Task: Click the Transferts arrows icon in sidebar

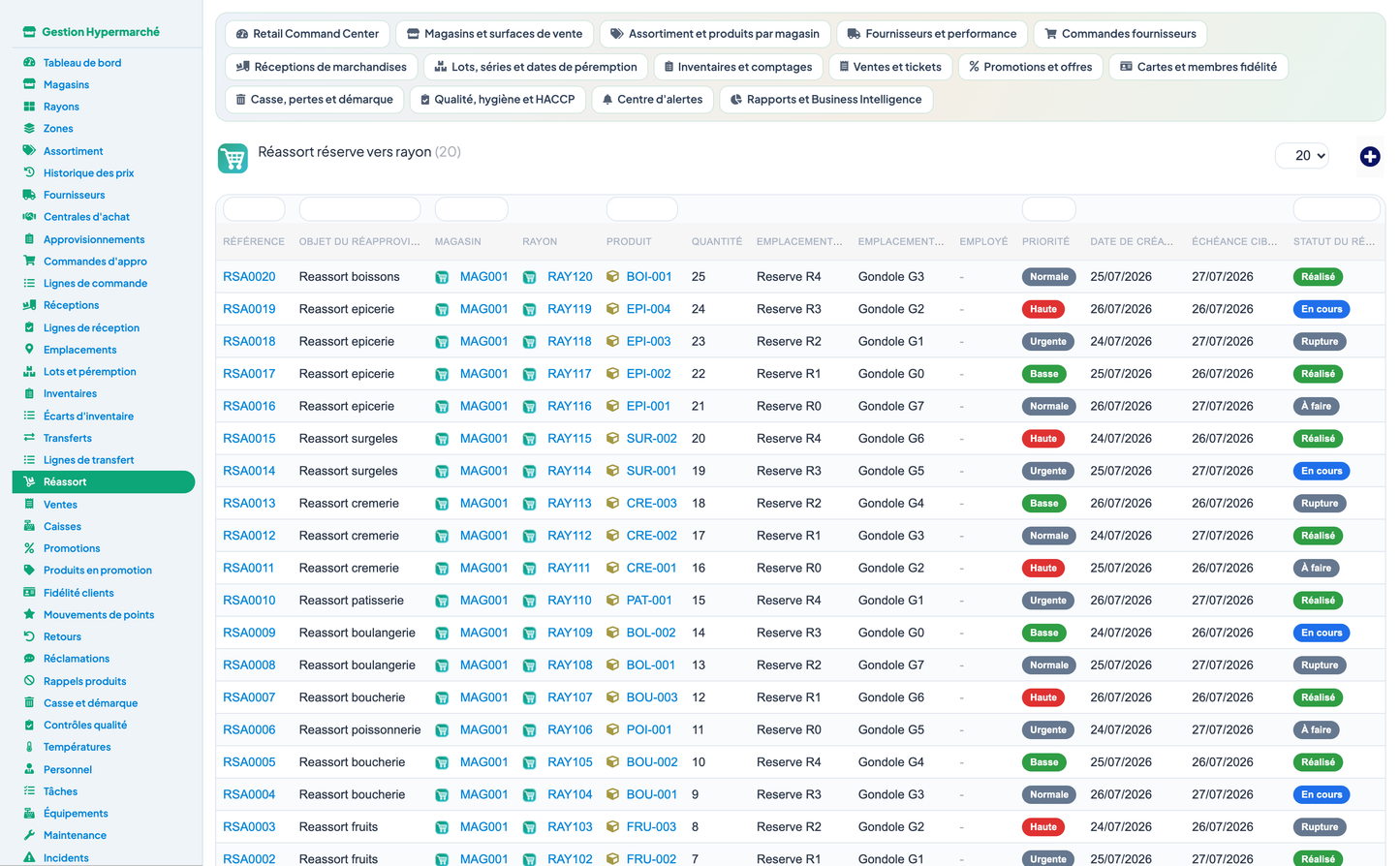Action: click(29, 438)
